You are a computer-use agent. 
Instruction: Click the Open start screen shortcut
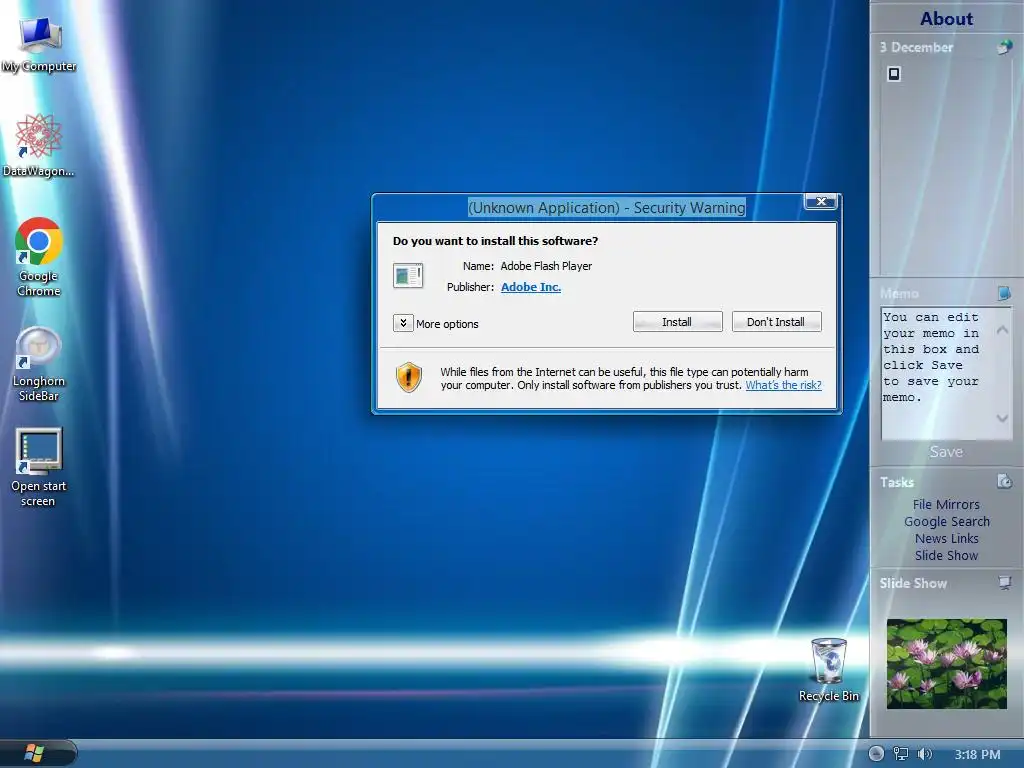pyautogui.click(x=39, y=468)
